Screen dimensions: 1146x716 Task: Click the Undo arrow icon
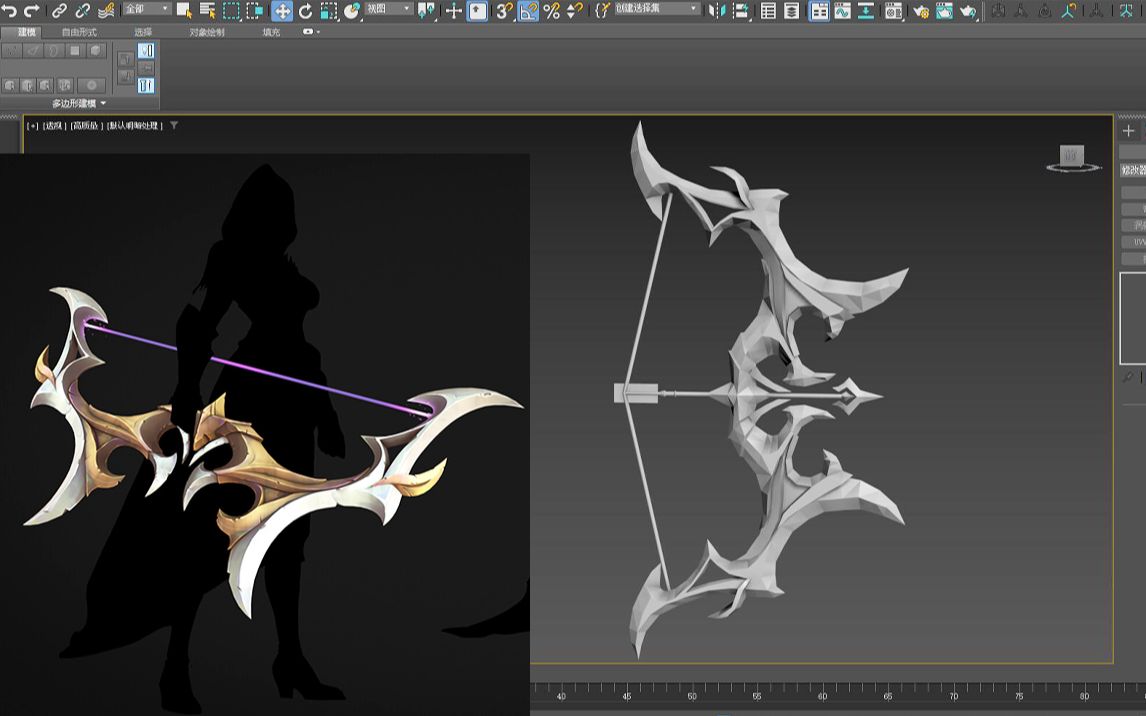tap(9, 10)
